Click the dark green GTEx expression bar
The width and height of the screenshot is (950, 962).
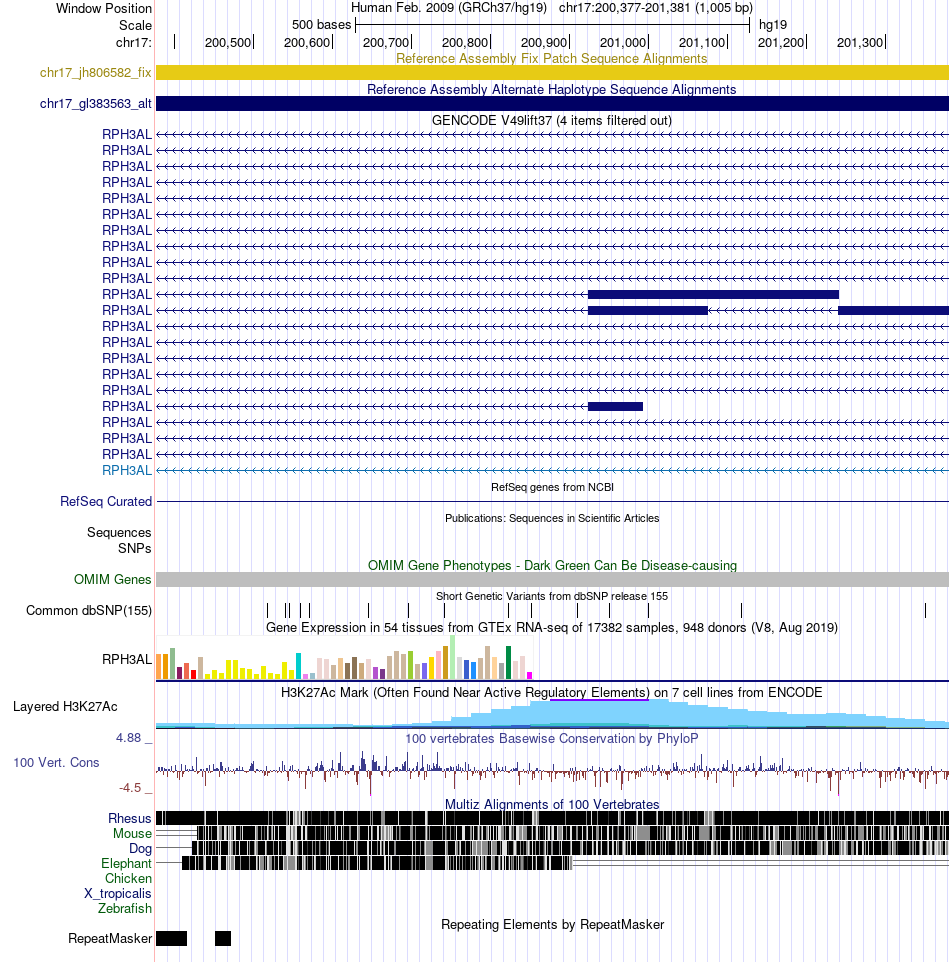click(x=508, y=663)
